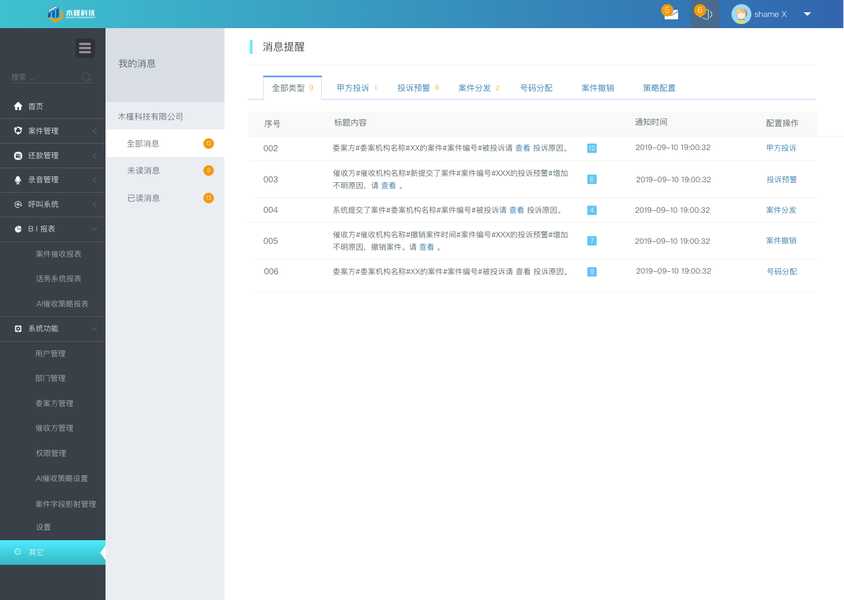Click 查看 link in row 003
Image resolution: width=844 pixels, height=600 pixels.
point(388,186)
